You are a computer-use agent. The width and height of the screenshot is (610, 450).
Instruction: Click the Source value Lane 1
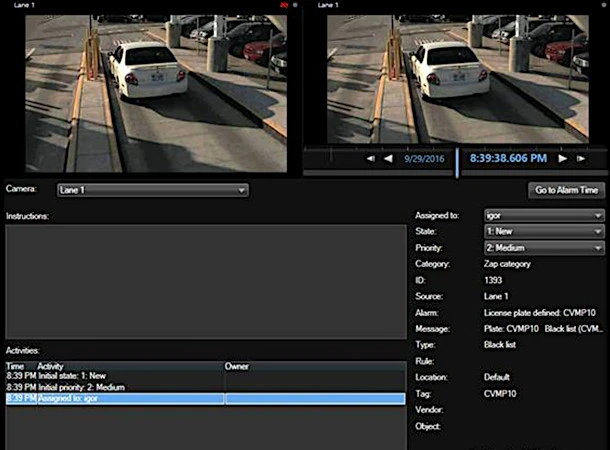pyautogui.click(x=496, y=296)
